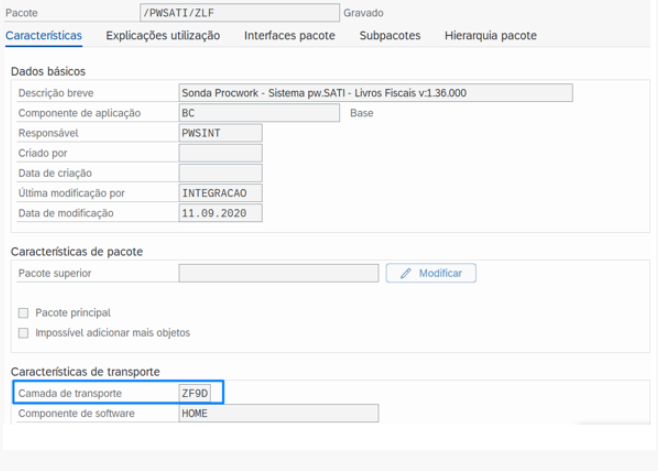Click the Data de criação label
This screenshot has width=658, height=471.
(x=55, y=173)
